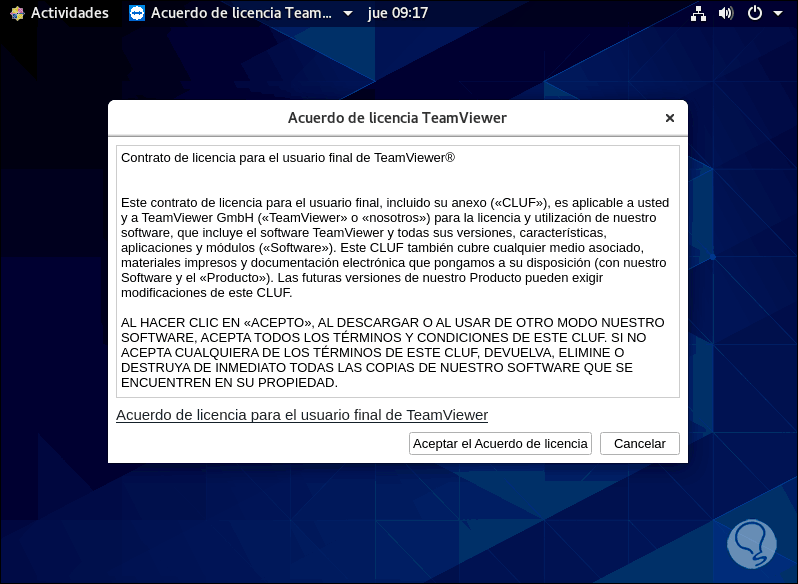Click the line 'modificaciones de este CLUF.'

tap(207, 293)
